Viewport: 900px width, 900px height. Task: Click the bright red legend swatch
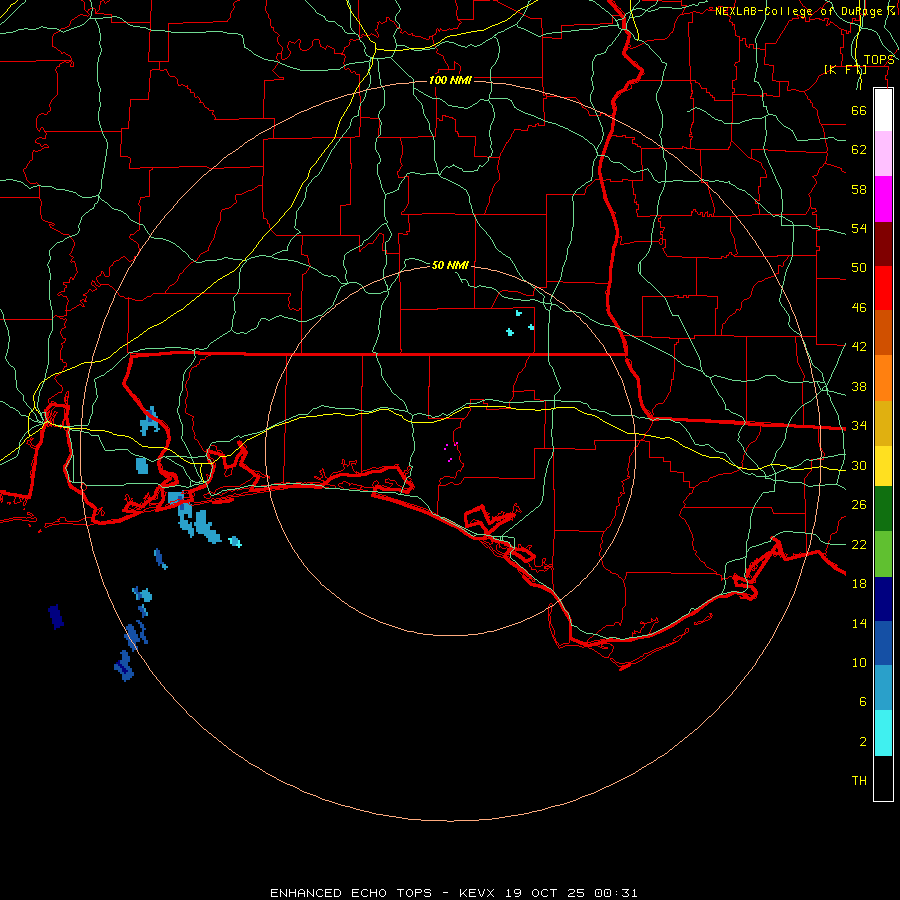(883, 288)
